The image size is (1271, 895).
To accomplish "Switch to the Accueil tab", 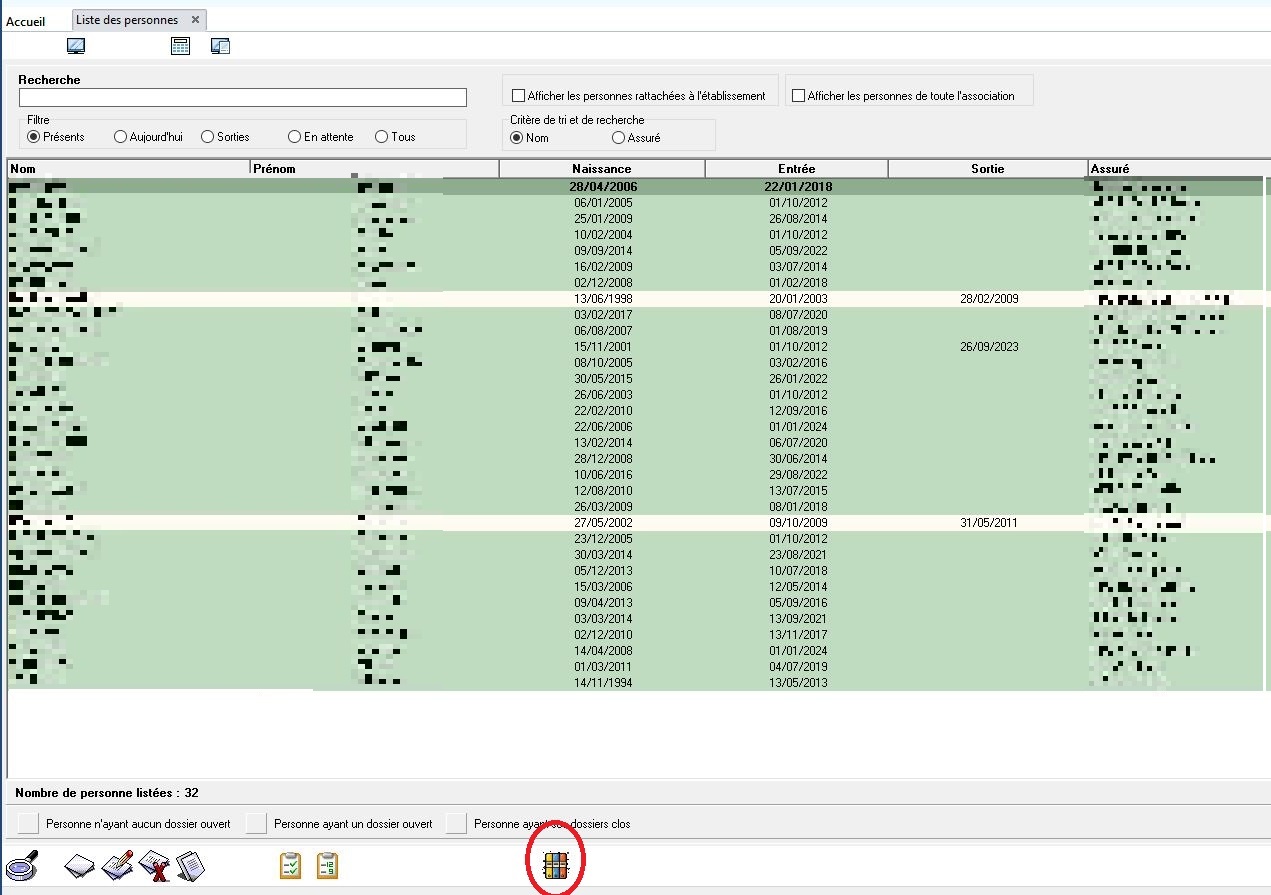I will pos(26,21).
